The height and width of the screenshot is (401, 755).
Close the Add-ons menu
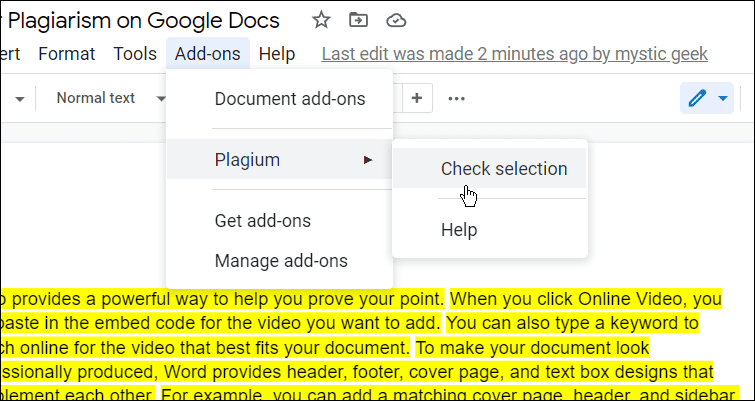point(208,54)
